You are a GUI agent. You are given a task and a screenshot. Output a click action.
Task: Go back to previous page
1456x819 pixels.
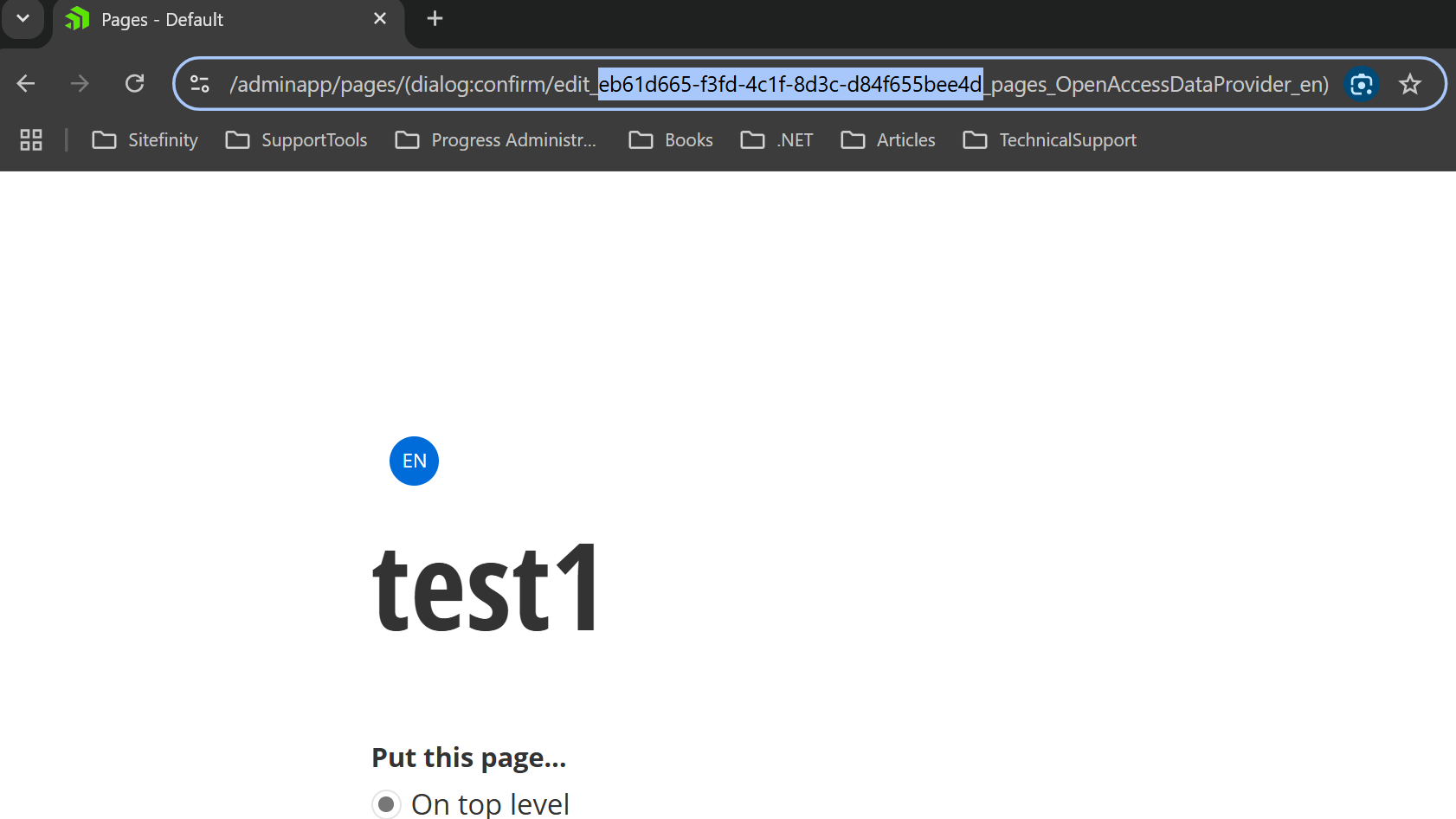(x=26, y=84)
